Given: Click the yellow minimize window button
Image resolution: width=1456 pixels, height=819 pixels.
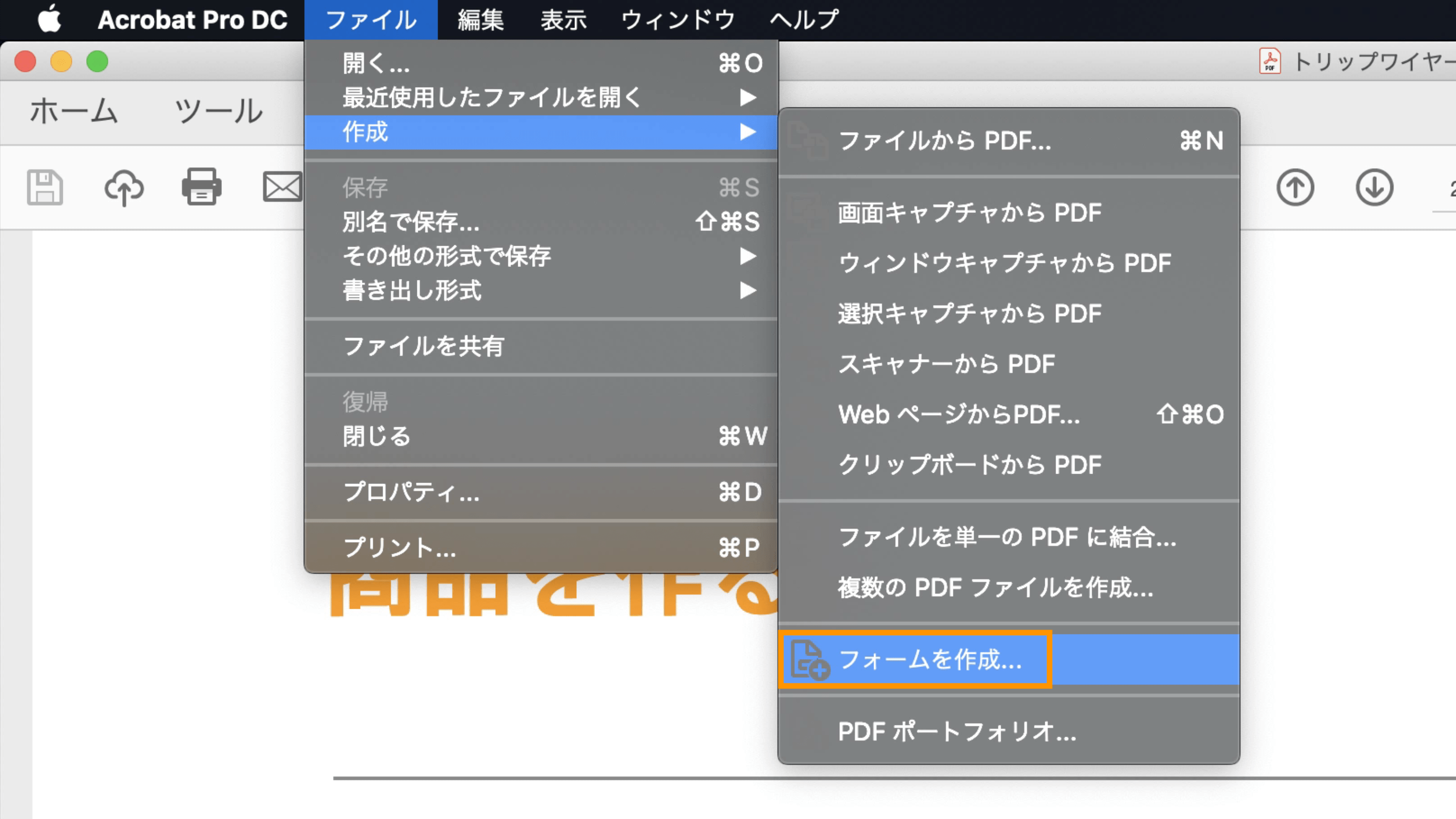Looking at the screenshot, I should tap(61, 61).
